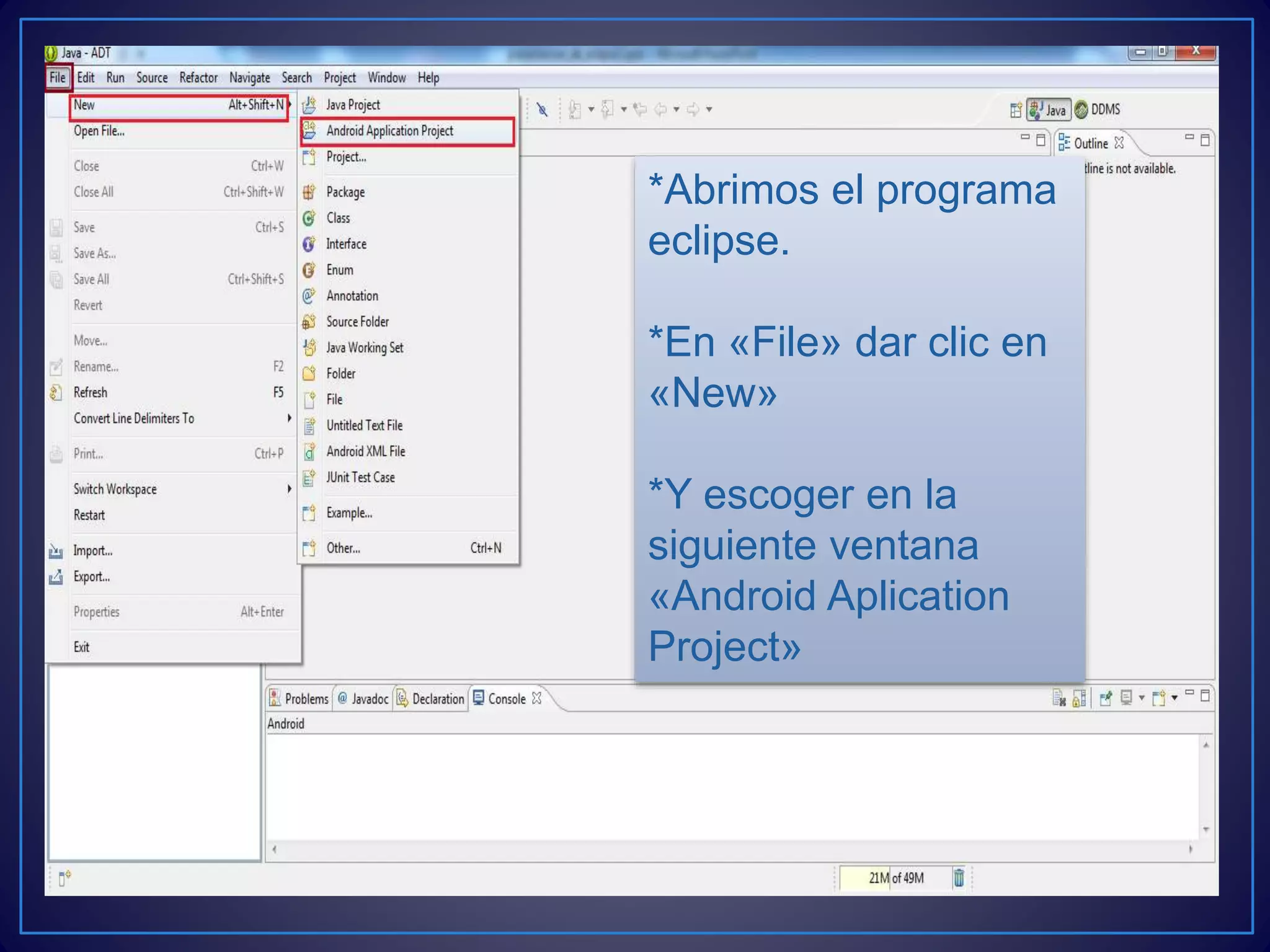The height and width of the screenshot is (952, 1270).
Task: Open the new console dropdown arrow
Action: [x=1174, y=699]
